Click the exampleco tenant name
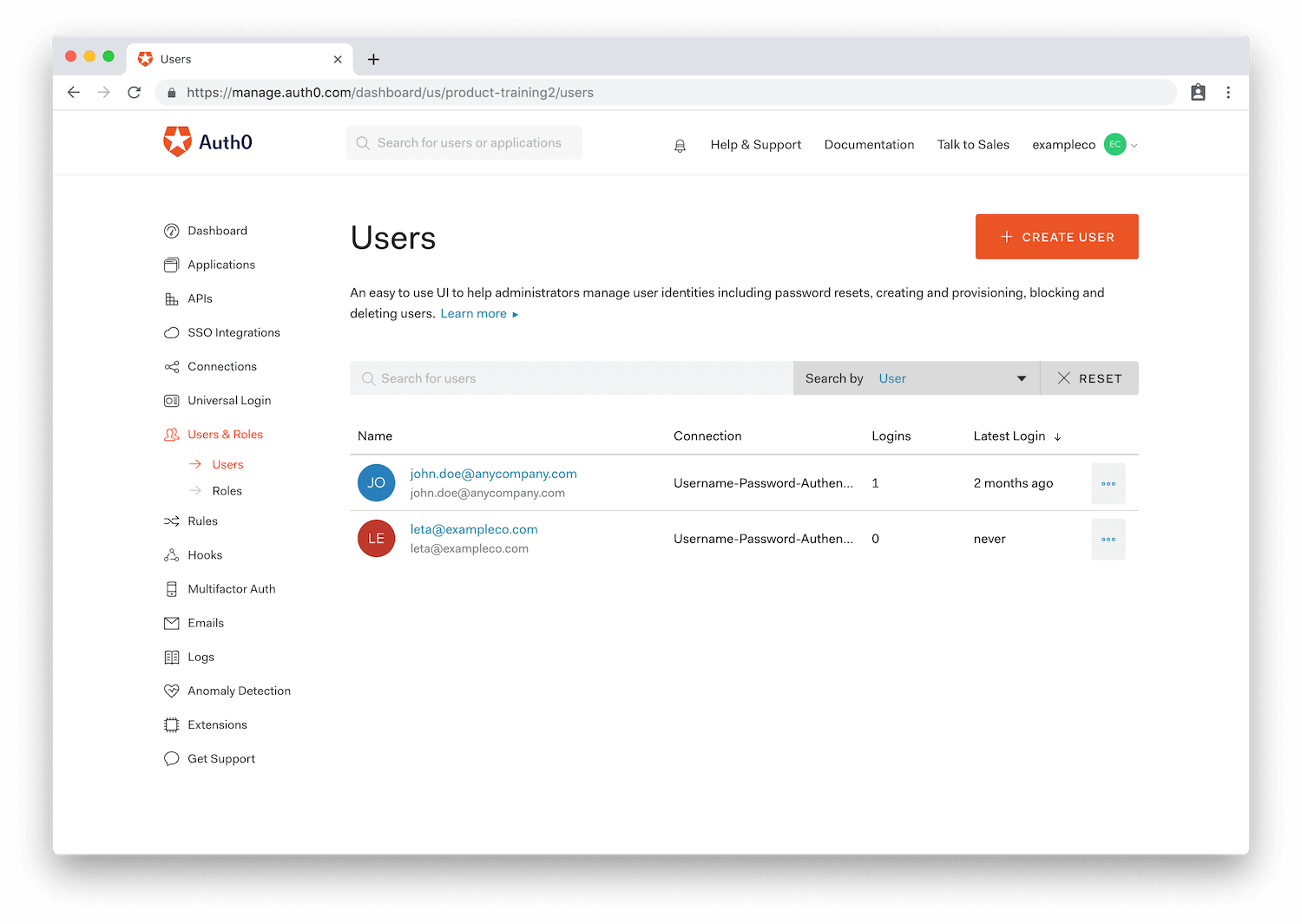Image resolution: width=1302 pixels, height=924 pixels. tap(1063, 145)
